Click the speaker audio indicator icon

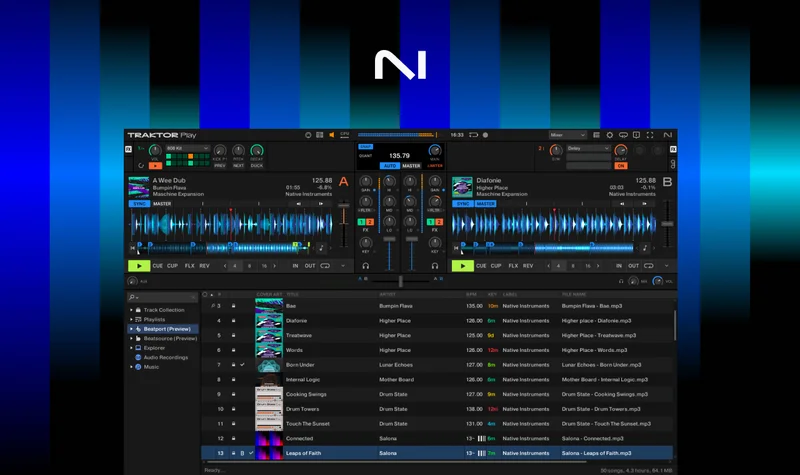click(x=332, y=135)
